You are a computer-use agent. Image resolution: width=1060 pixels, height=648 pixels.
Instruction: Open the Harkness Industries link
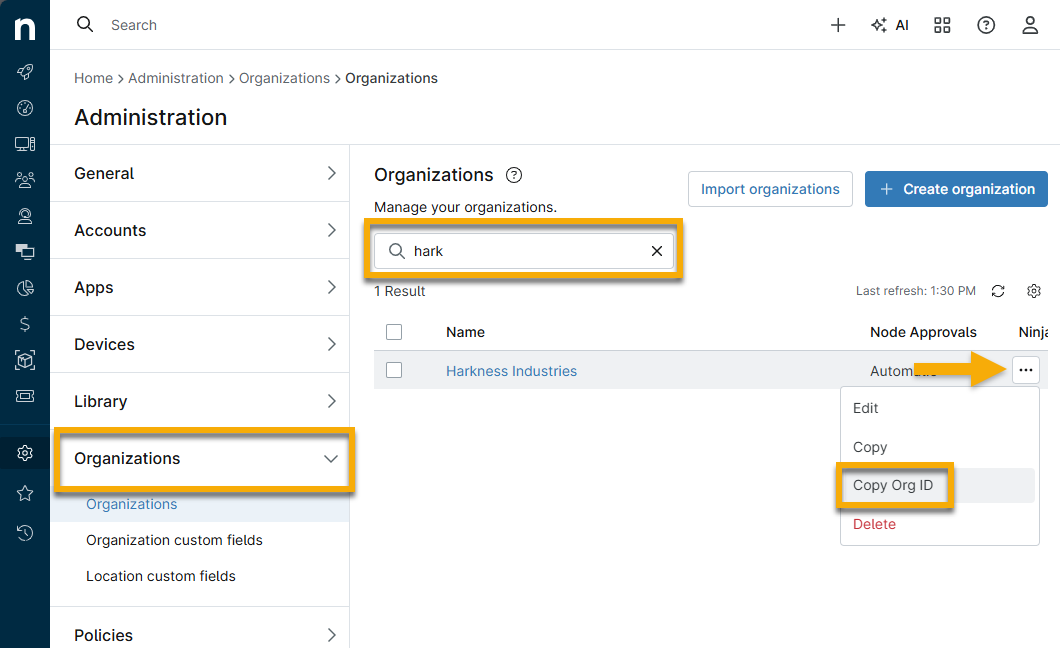tap(511, 371)
